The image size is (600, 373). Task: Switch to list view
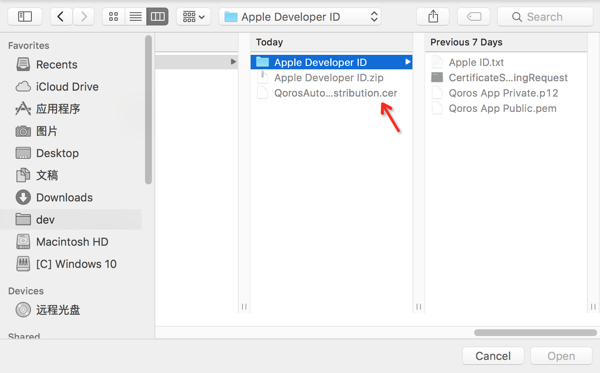(x=135, y=16)
